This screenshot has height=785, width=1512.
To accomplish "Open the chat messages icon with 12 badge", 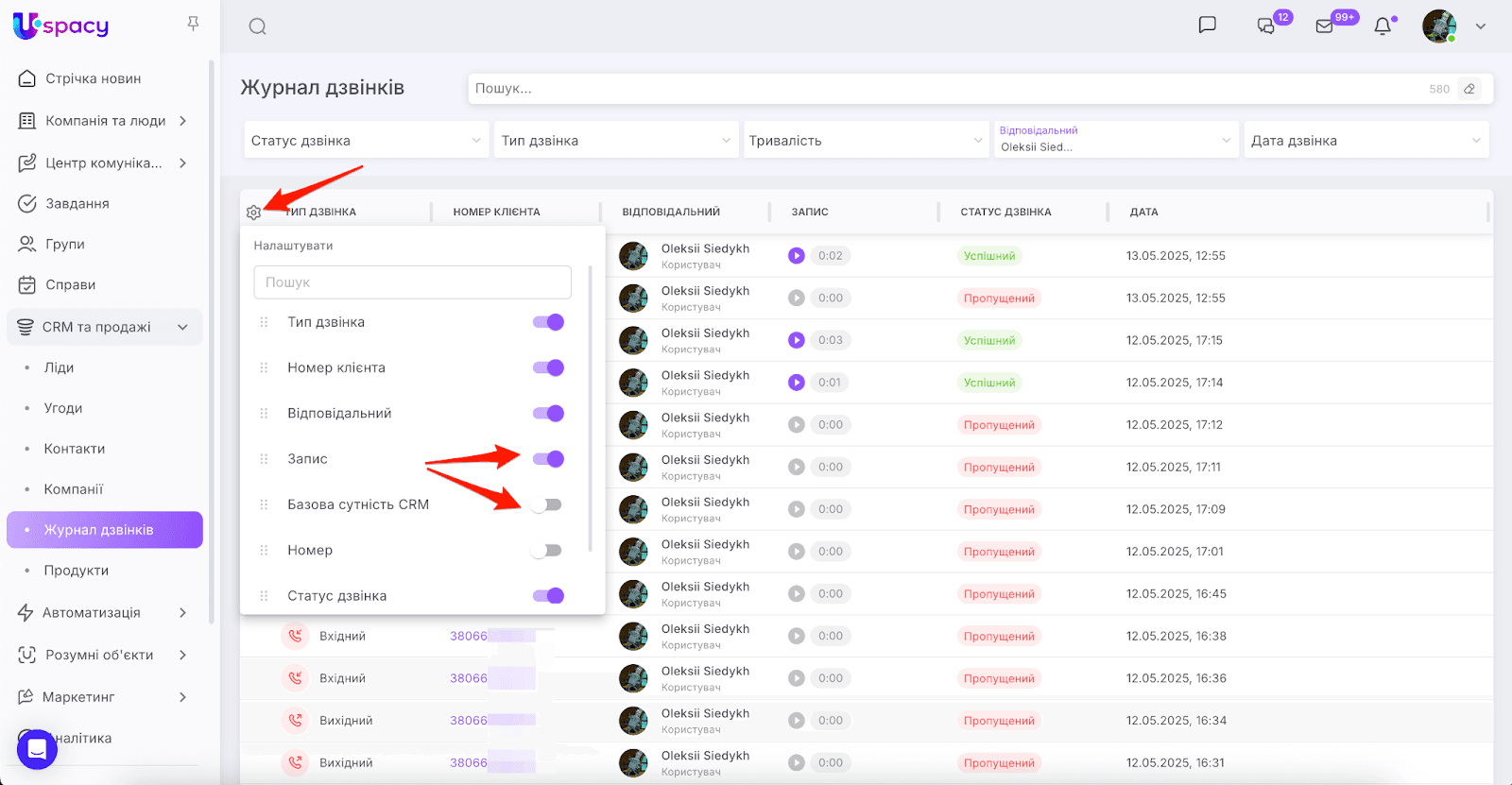I will coord(1266,26).
